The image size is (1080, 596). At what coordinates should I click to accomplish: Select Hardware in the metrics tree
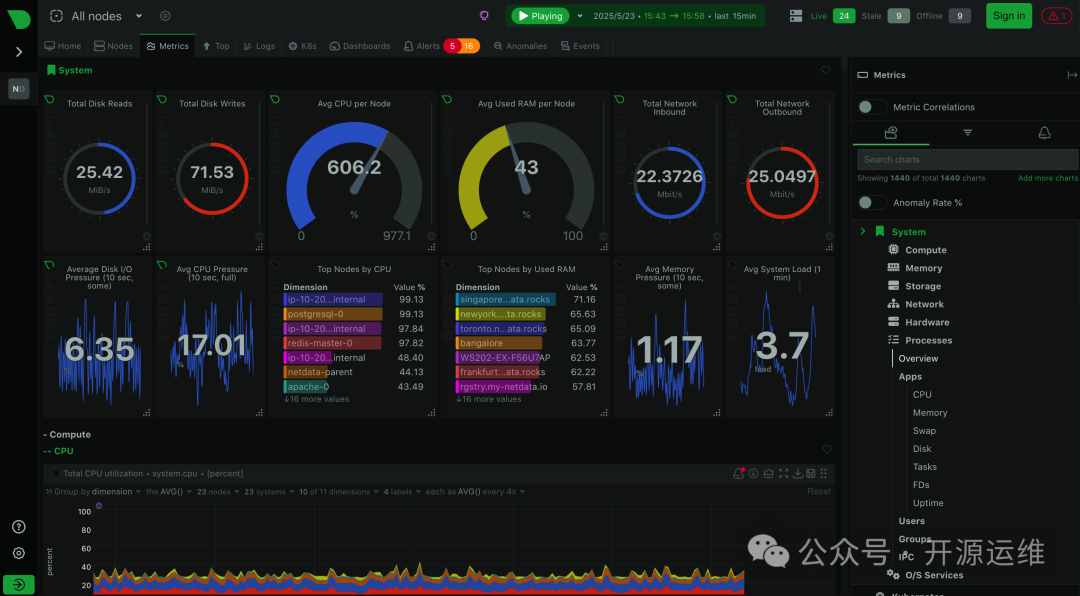click(926, 322)
